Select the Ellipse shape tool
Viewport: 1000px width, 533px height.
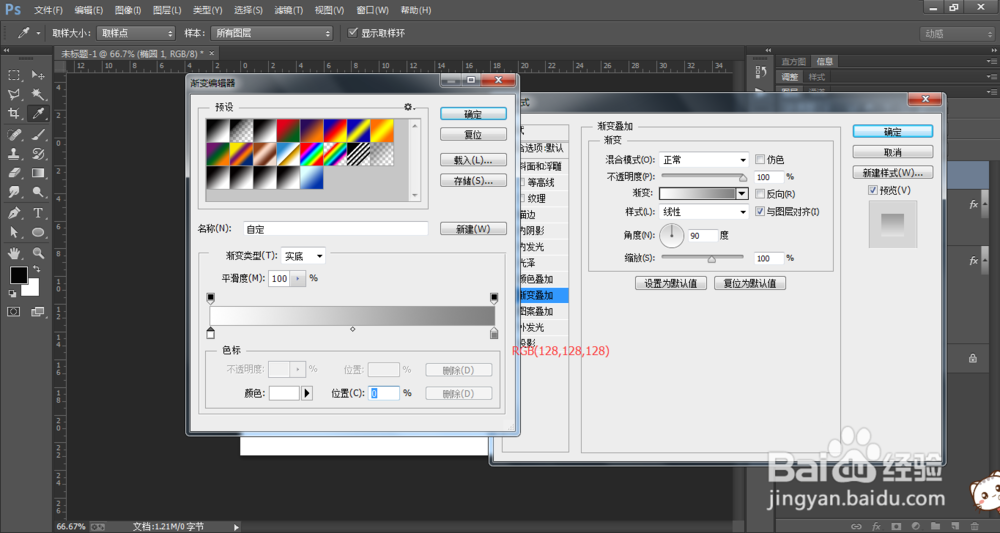(38, 233)
